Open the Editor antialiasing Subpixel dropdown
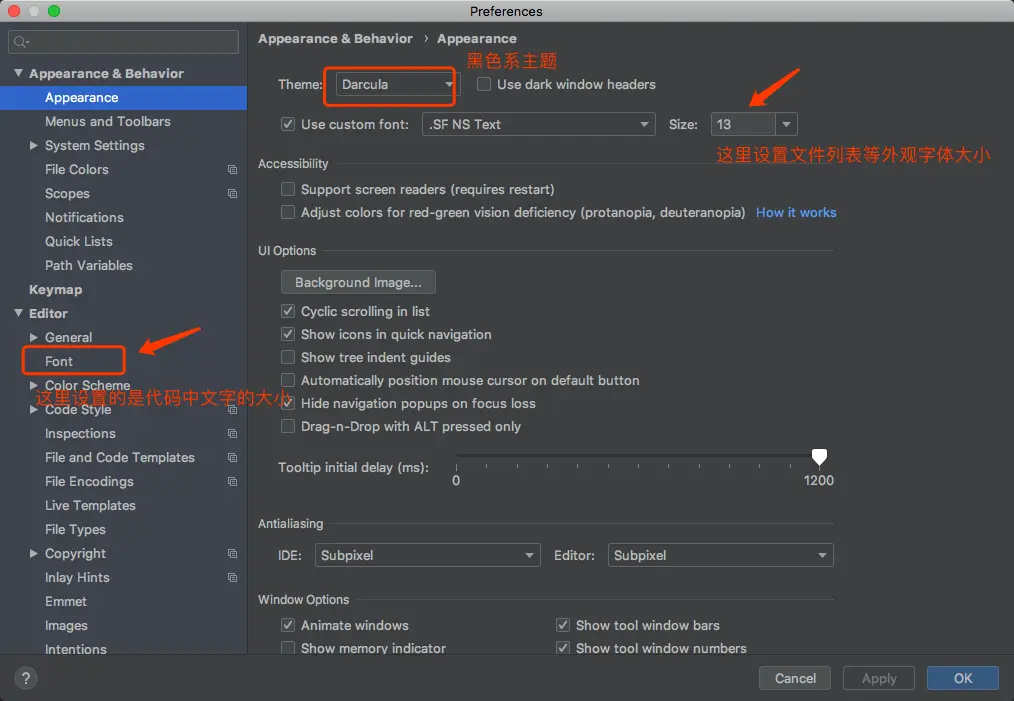The image size is (1014, 701). tap(720, 555)
